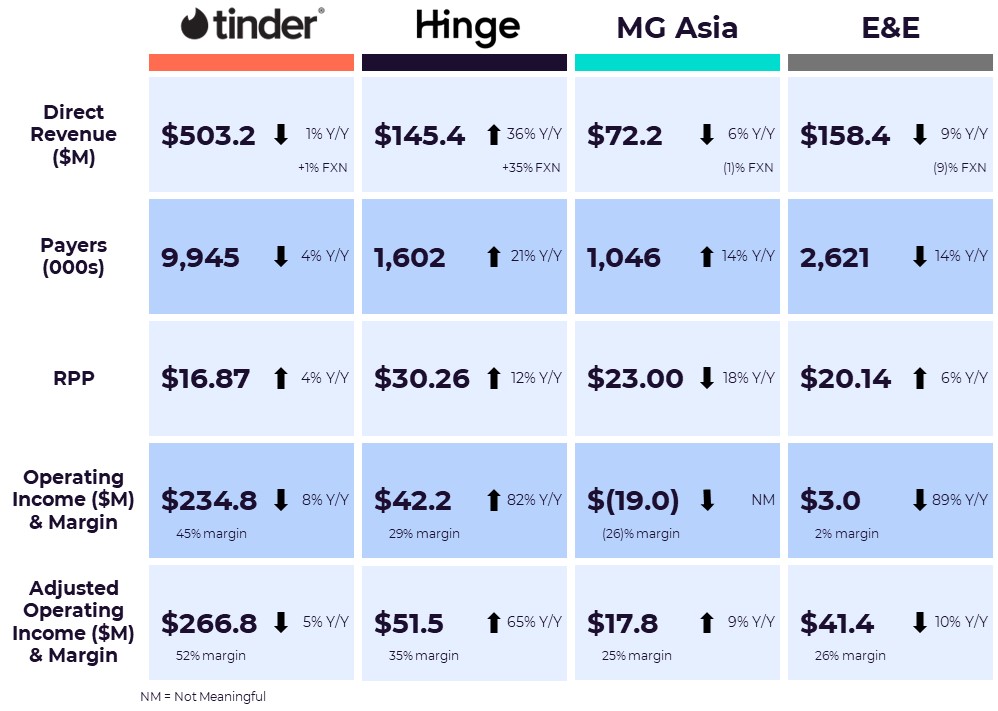Click the Hinge RPP $30.26 value
This screenshot has width=998, height=711.
point(421,378)
